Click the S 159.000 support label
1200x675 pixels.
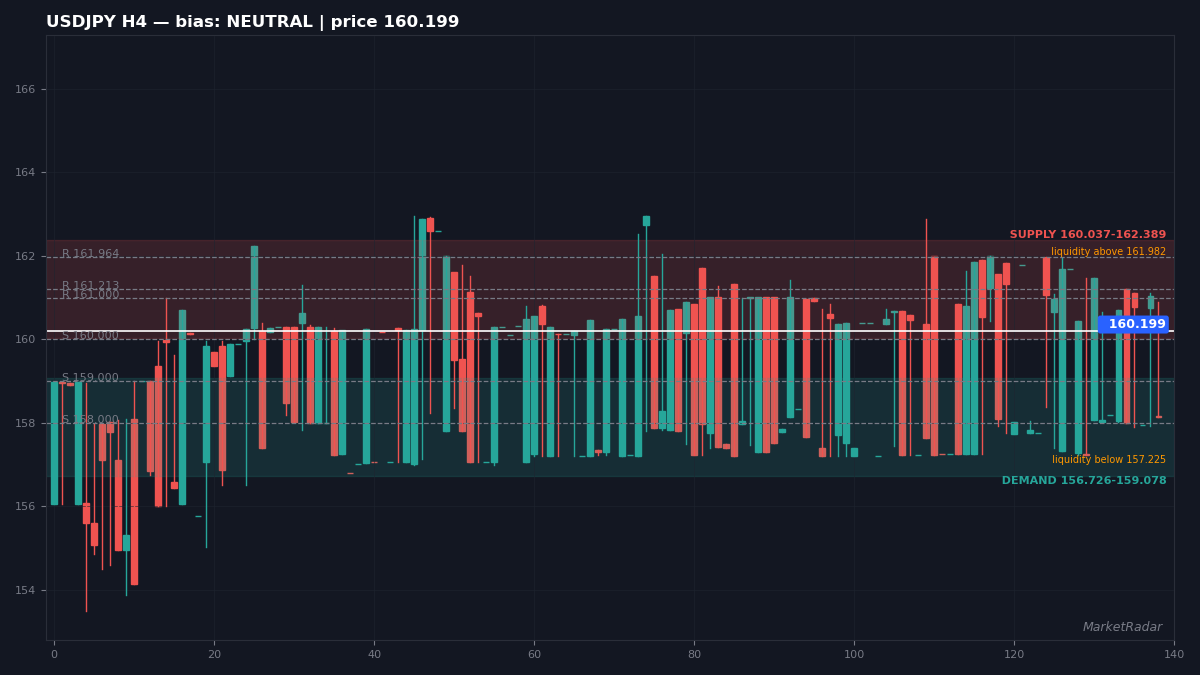(90, 378)
